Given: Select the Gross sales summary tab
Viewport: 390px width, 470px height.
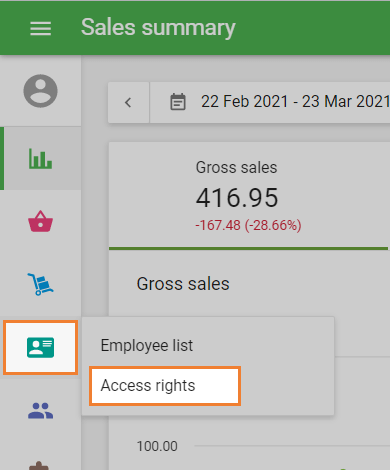Looking at the screenshot, I should [249, 196].
